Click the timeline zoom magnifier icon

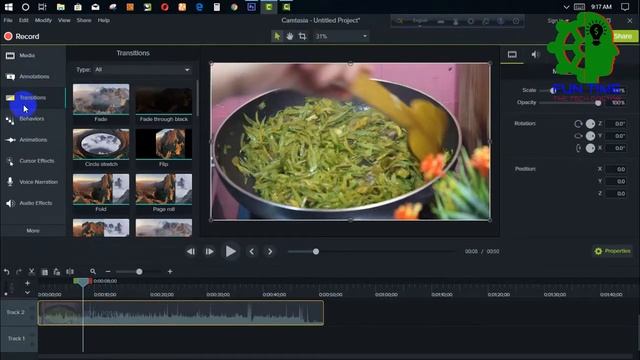93,271
